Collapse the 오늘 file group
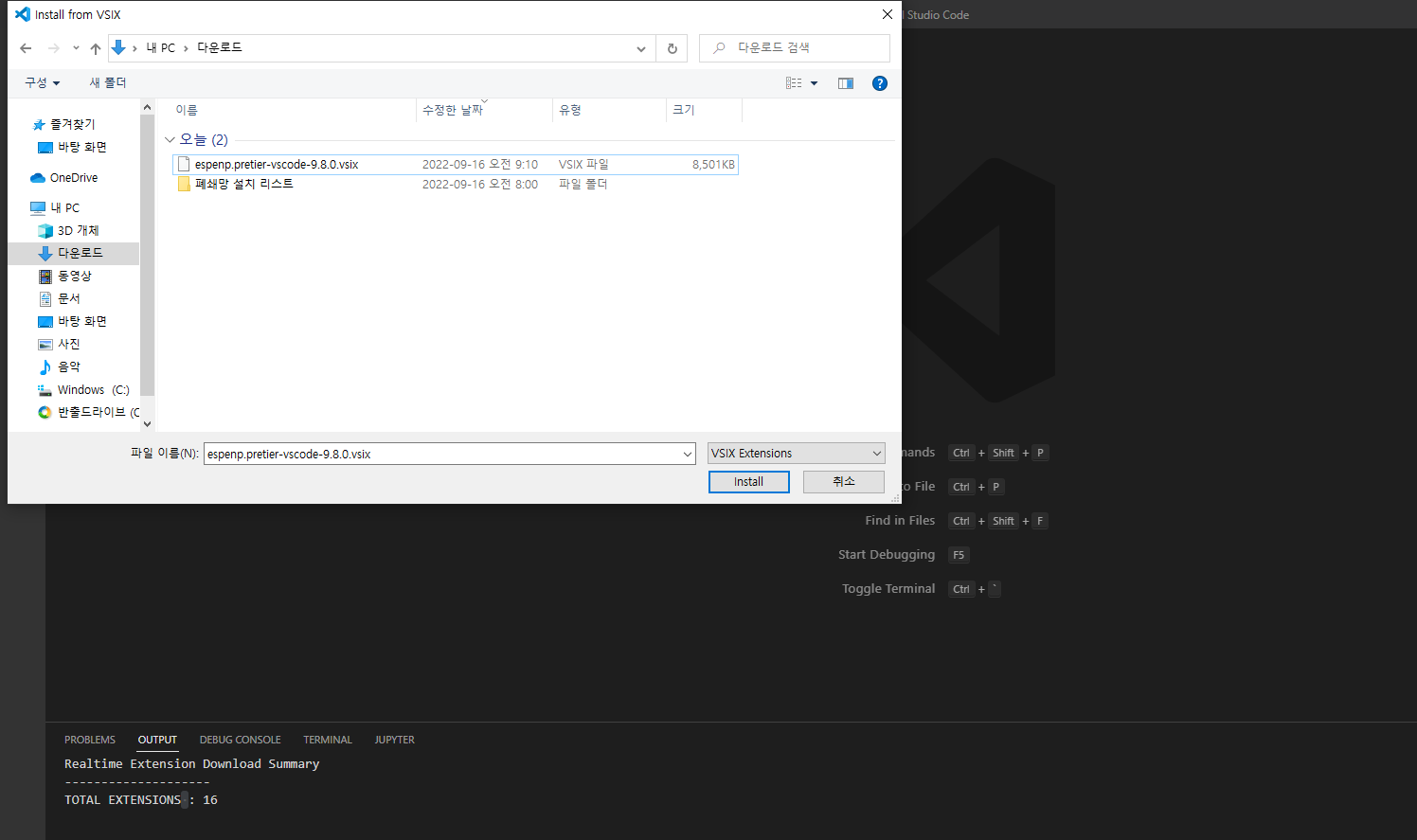Screen dimensions: 1417x840 pyautogui.click(x=170, y=139)
